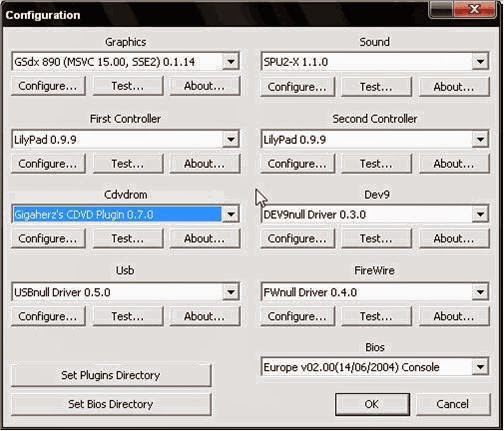Screen dimensions: 504x431
Task: Click Set Plugins Directory
Action: coord(111,375)
